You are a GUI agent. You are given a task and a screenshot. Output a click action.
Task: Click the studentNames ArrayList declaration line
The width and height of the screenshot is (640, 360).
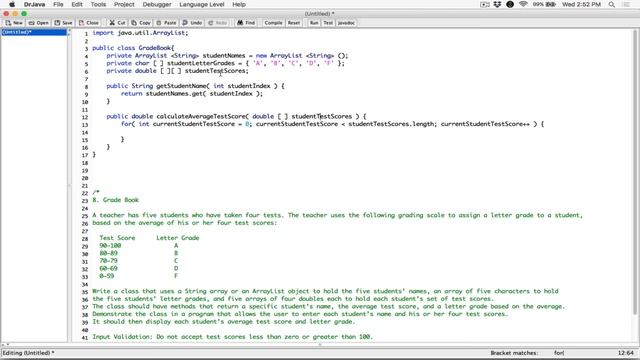click(227, 56)
